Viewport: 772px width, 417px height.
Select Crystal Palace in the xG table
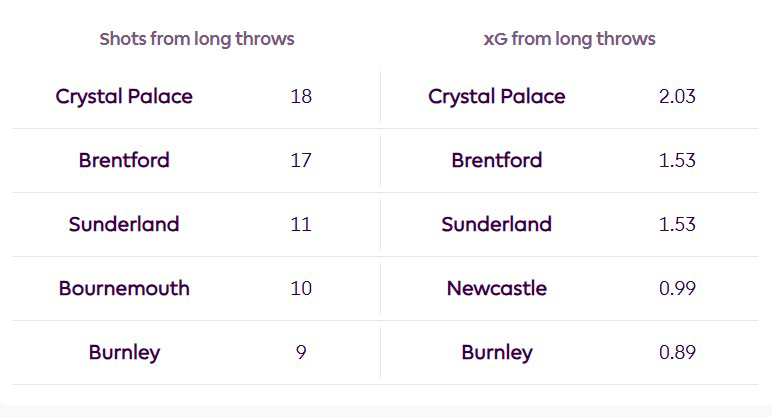coord(497,97)
